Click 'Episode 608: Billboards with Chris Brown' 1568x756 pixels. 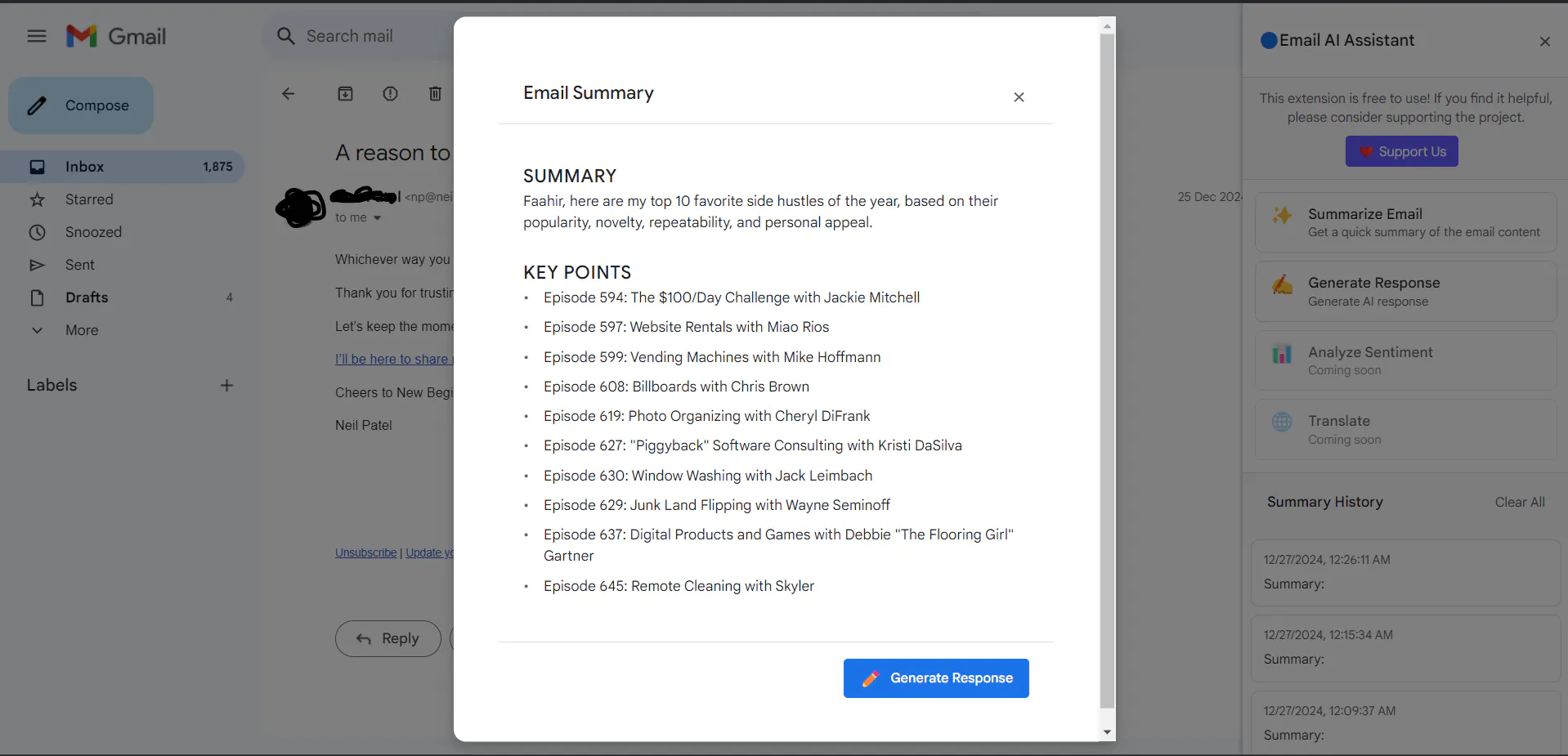click(x=676, y=387)
